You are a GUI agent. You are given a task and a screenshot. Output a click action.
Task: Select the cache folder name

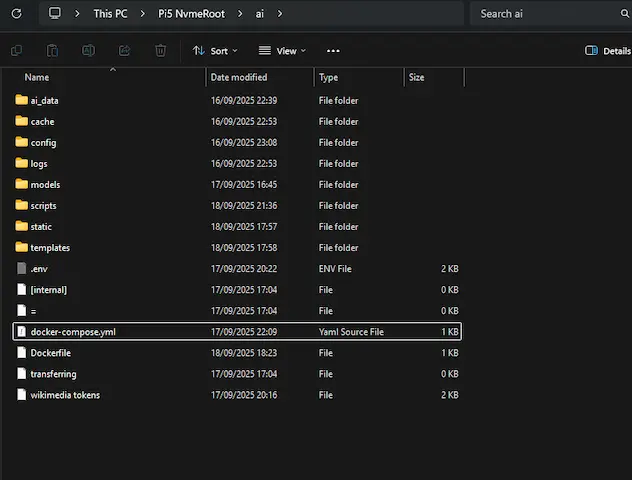tap(42, 122)
